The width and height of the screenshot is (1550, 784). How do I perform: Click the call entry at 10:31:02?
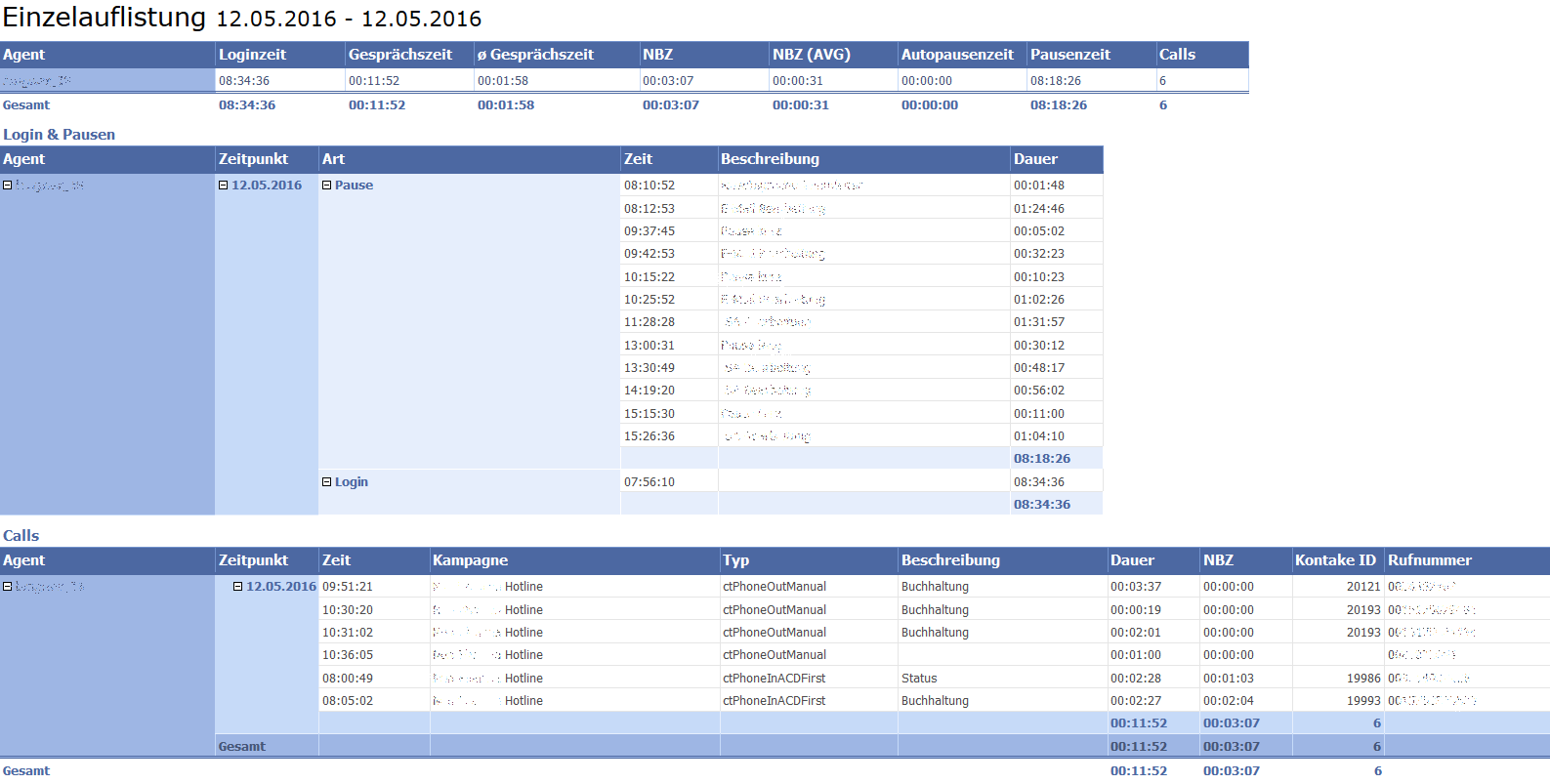coord(348,633)
